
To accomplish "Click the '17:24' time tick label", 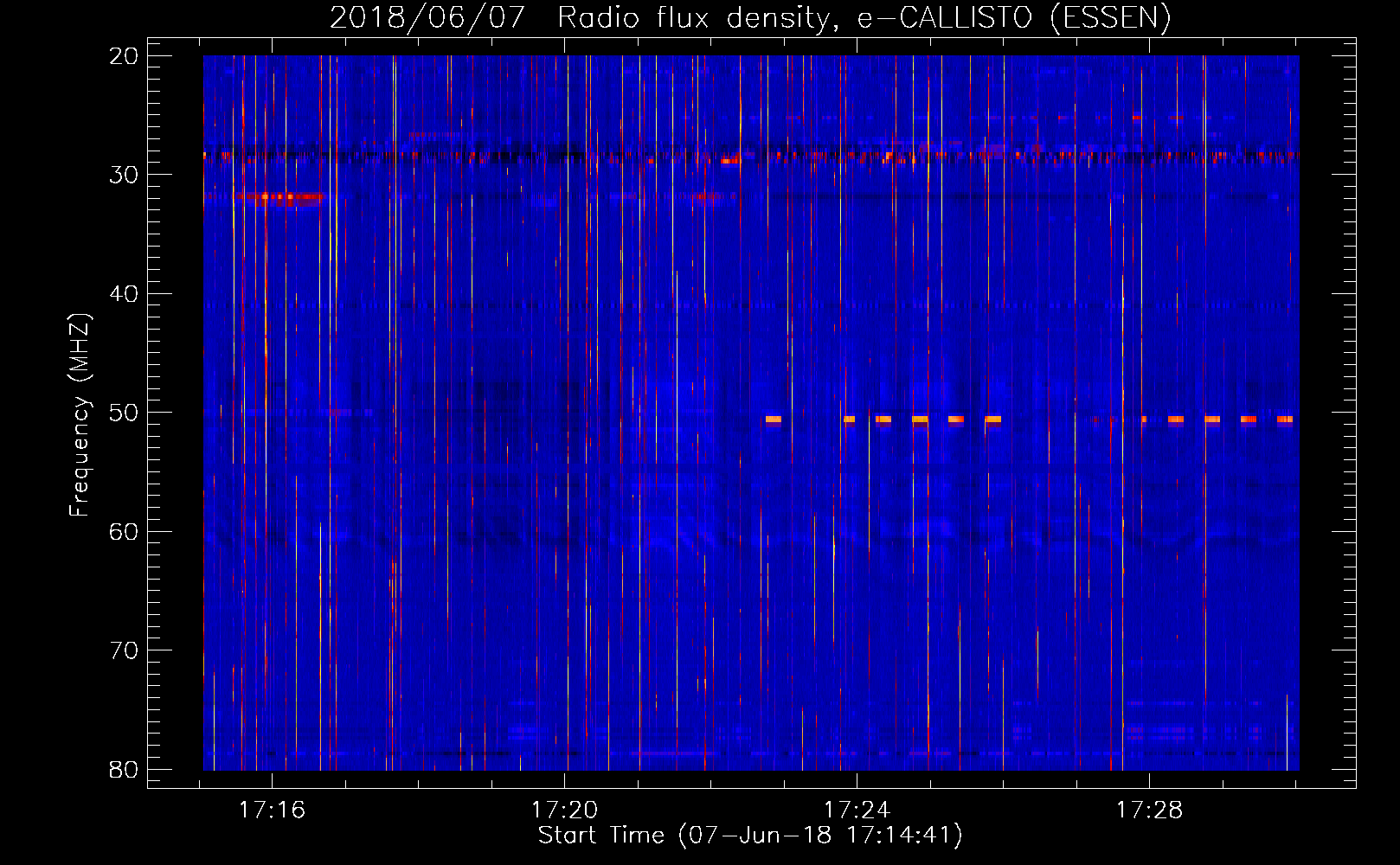I will coord(857,811).
